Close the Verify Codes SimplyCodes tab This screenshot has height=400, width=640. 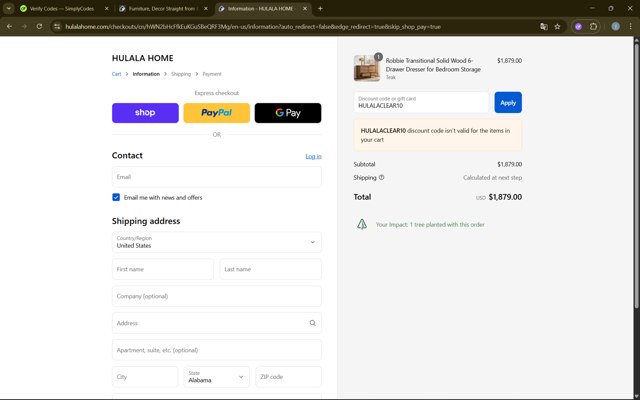click(107, 8)
